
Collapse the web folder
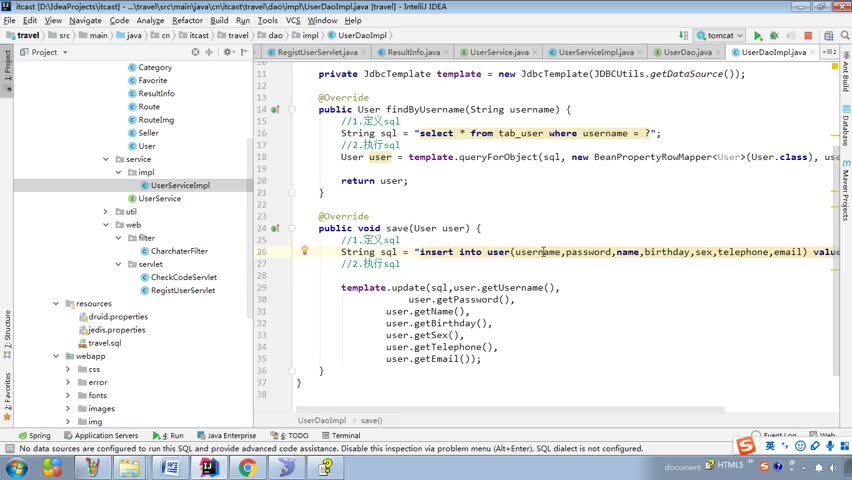tap(106, 225)
